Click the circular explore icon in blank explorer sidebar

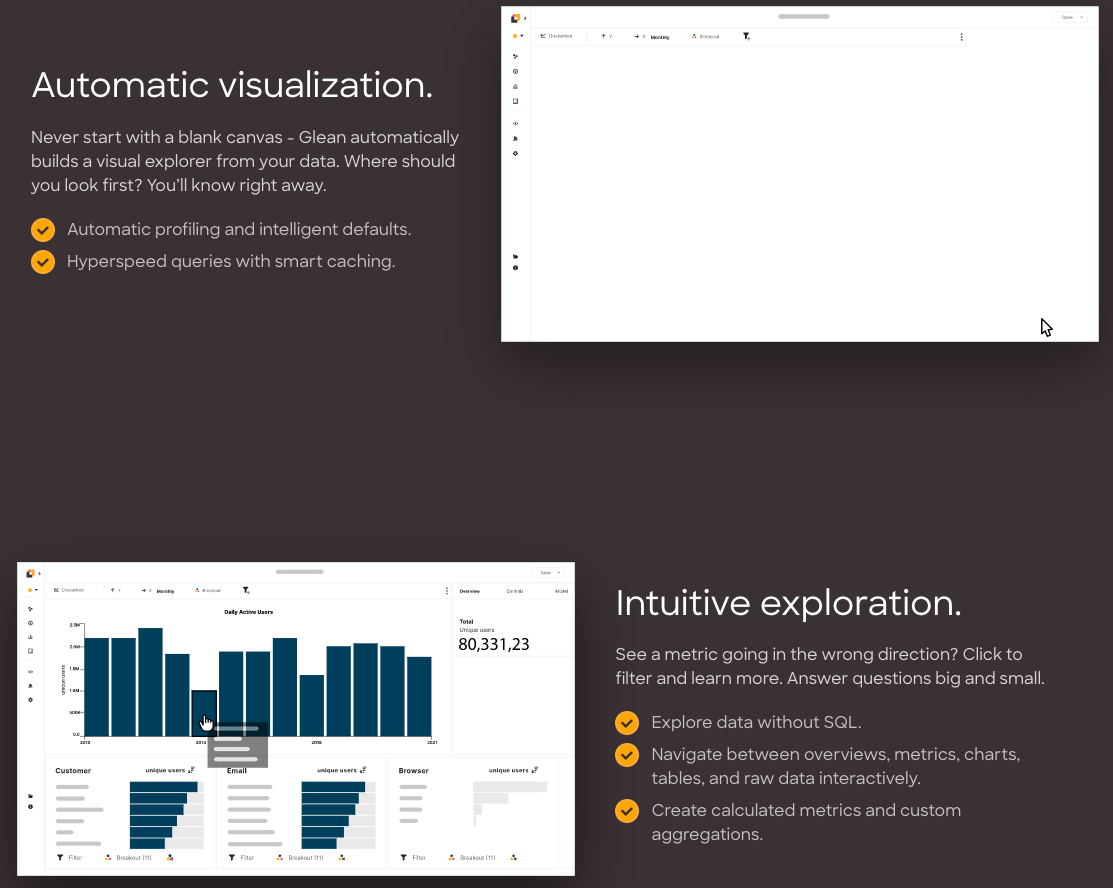pyautogui.click(x=515, y=72)
